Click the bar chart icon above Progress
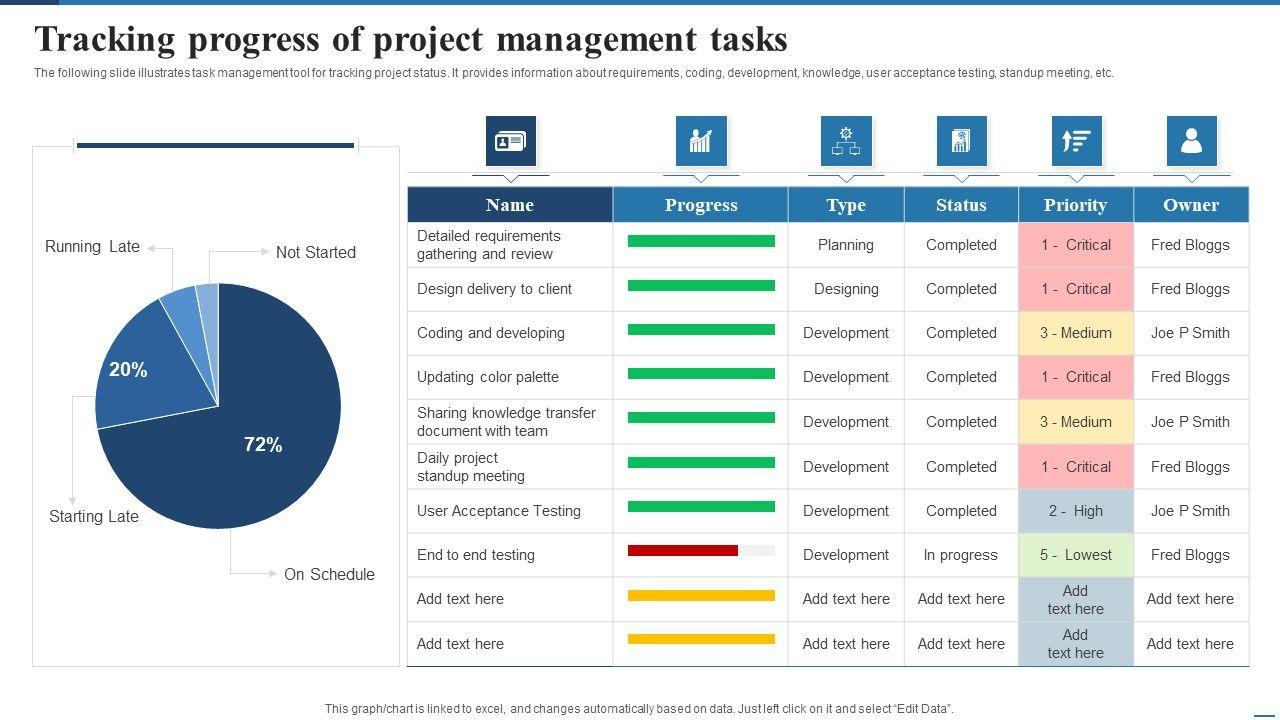 click(701, 141)
